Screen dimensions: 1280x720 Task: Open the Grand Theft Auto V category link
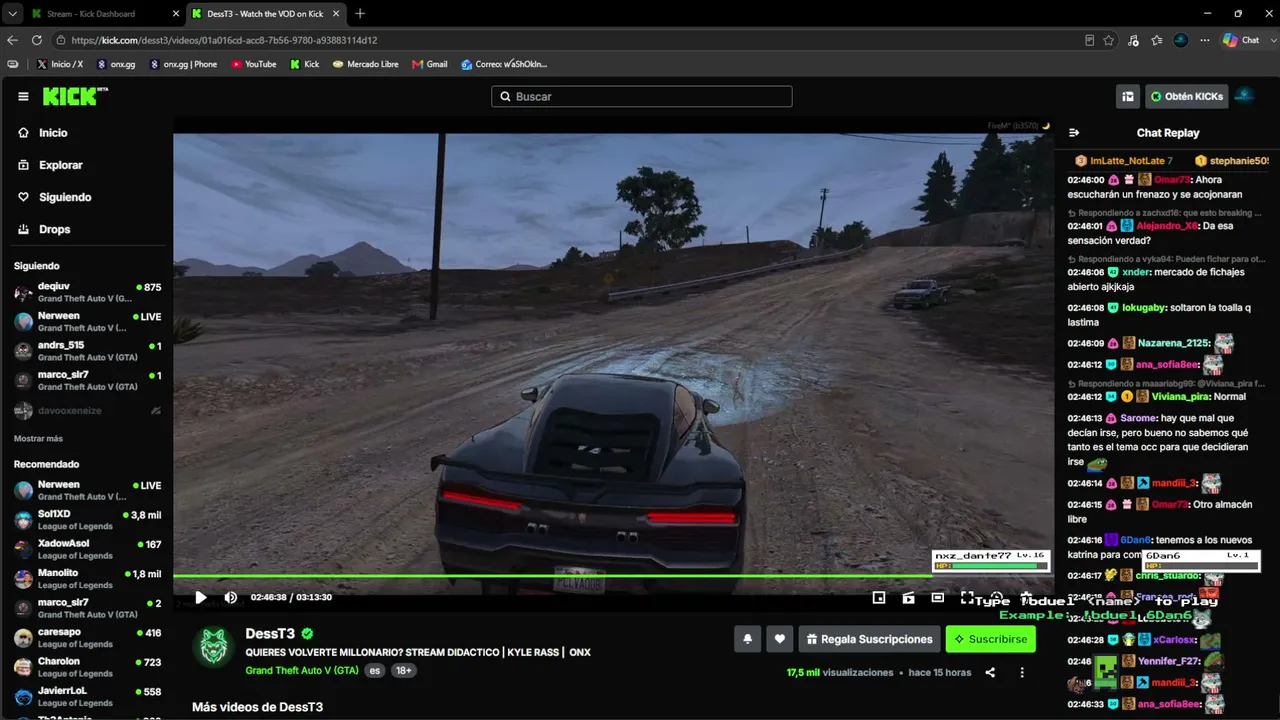(x=302, y=670)
